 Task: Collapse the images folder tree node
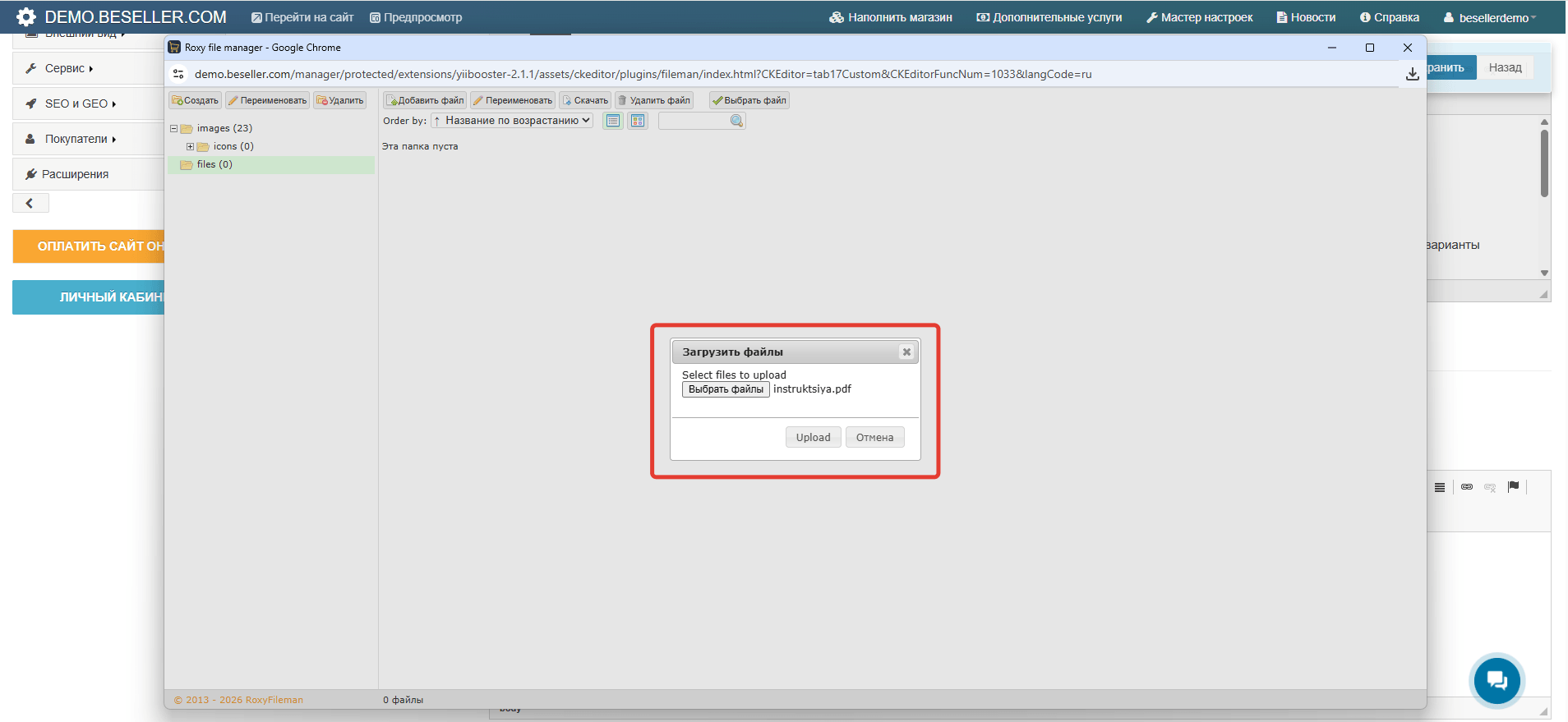[x=173, y=129]
